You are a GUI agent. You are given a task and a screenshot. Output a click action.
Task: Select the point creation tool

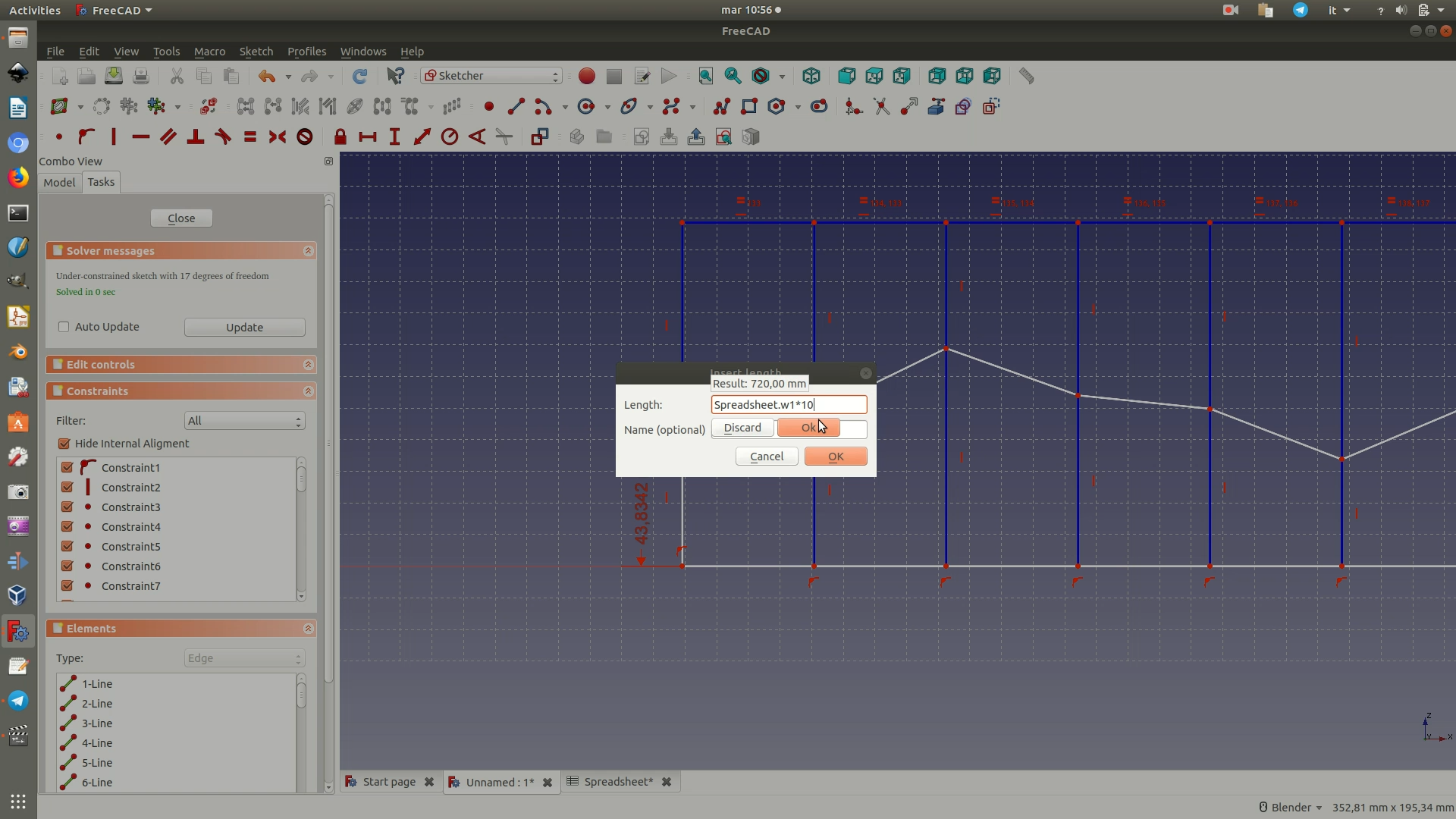click(489, 107)
